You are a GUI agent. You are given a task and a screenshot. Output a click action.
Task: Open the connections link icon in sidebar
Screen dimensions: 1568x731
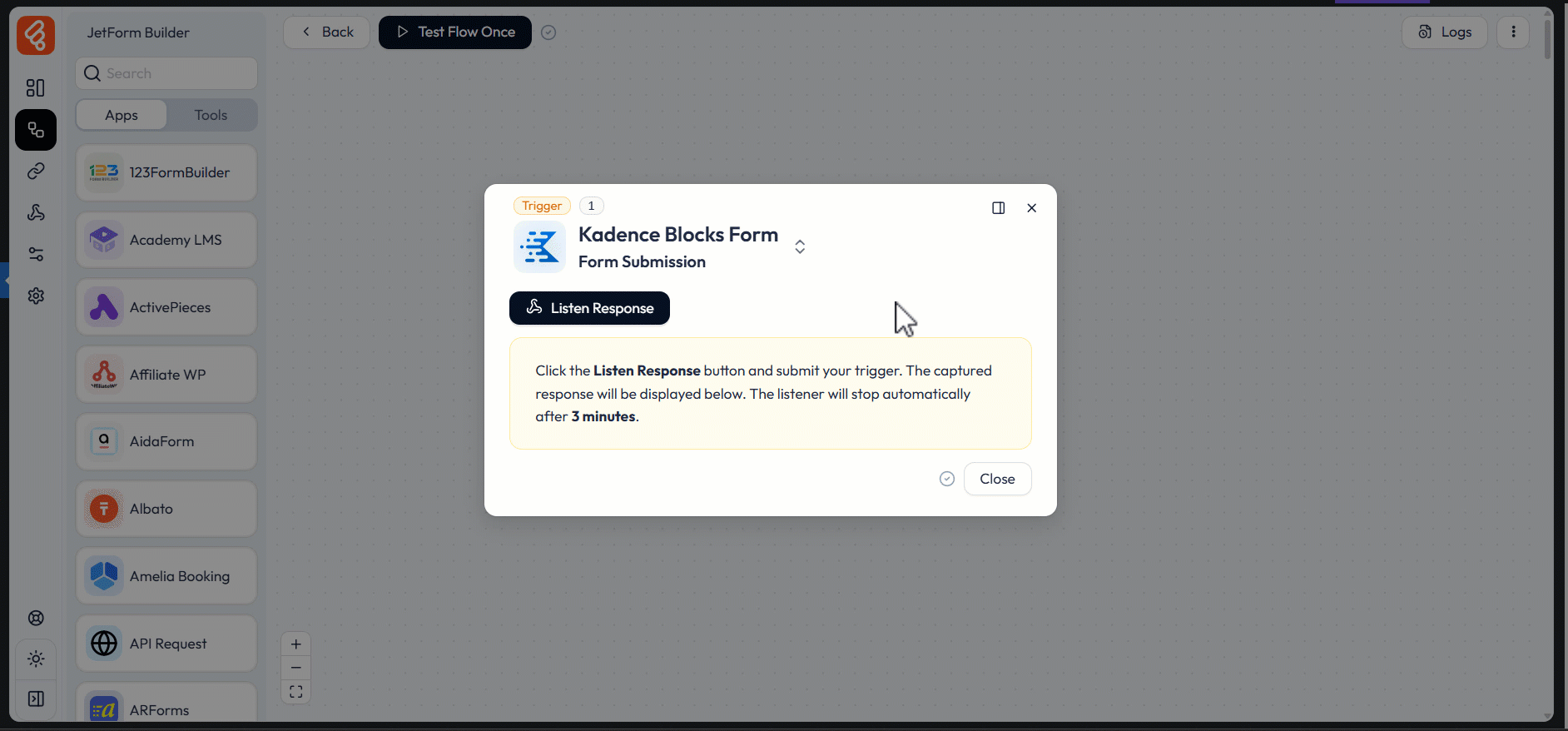(x=36, y=171)
